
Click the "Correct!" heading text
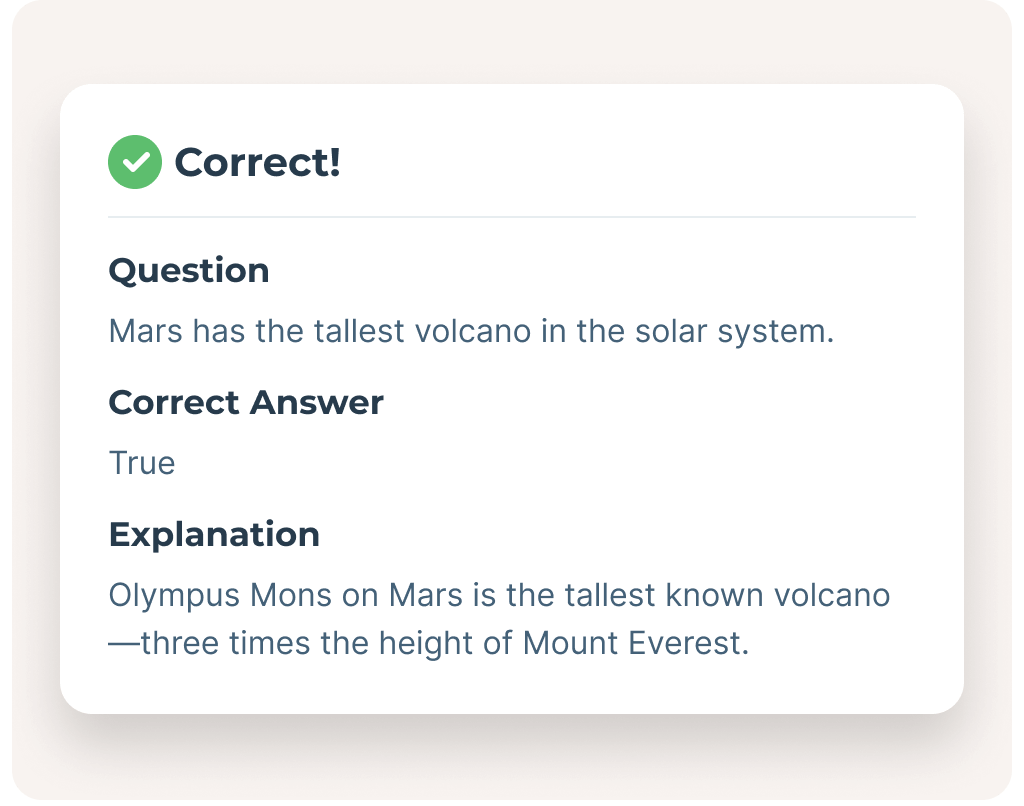[257, 162]
